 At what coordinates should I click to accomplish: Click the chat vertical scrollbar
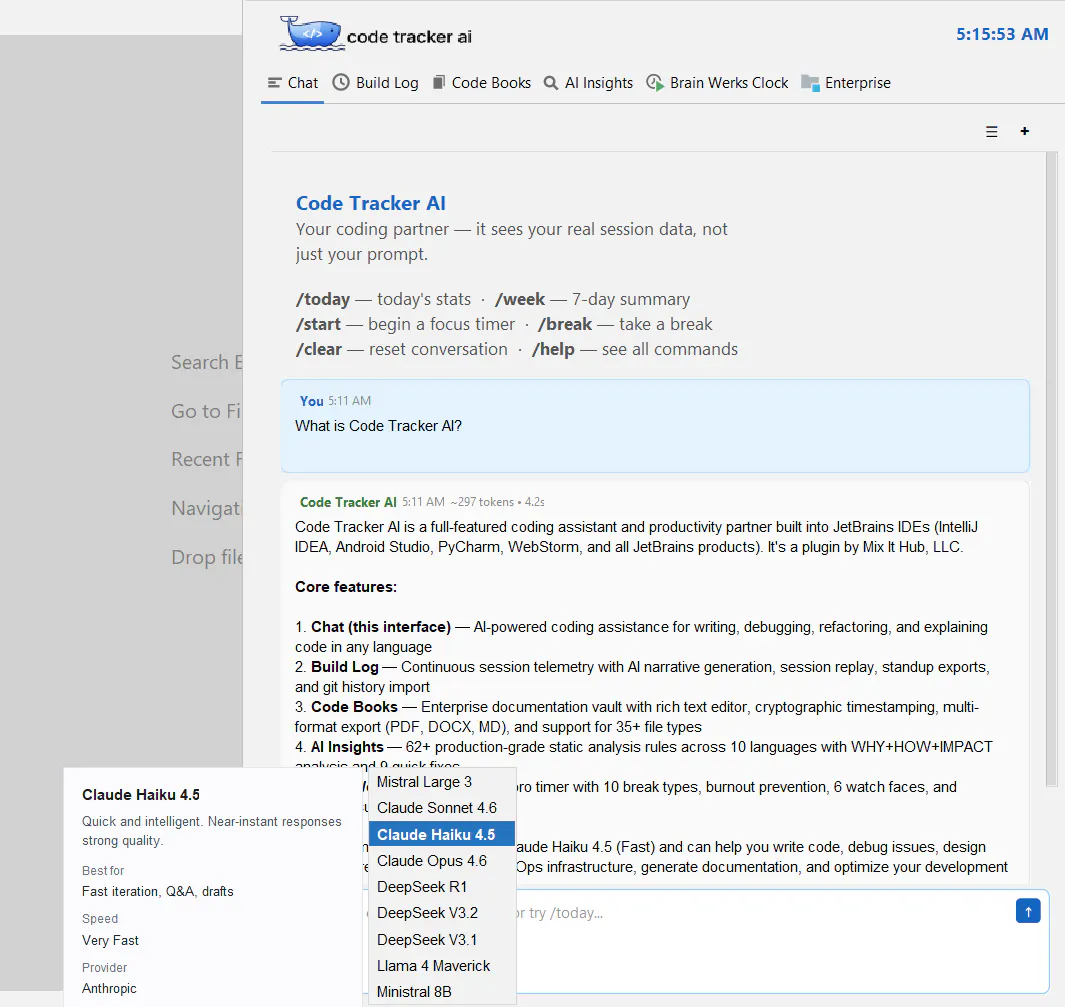click(1051, 469)
